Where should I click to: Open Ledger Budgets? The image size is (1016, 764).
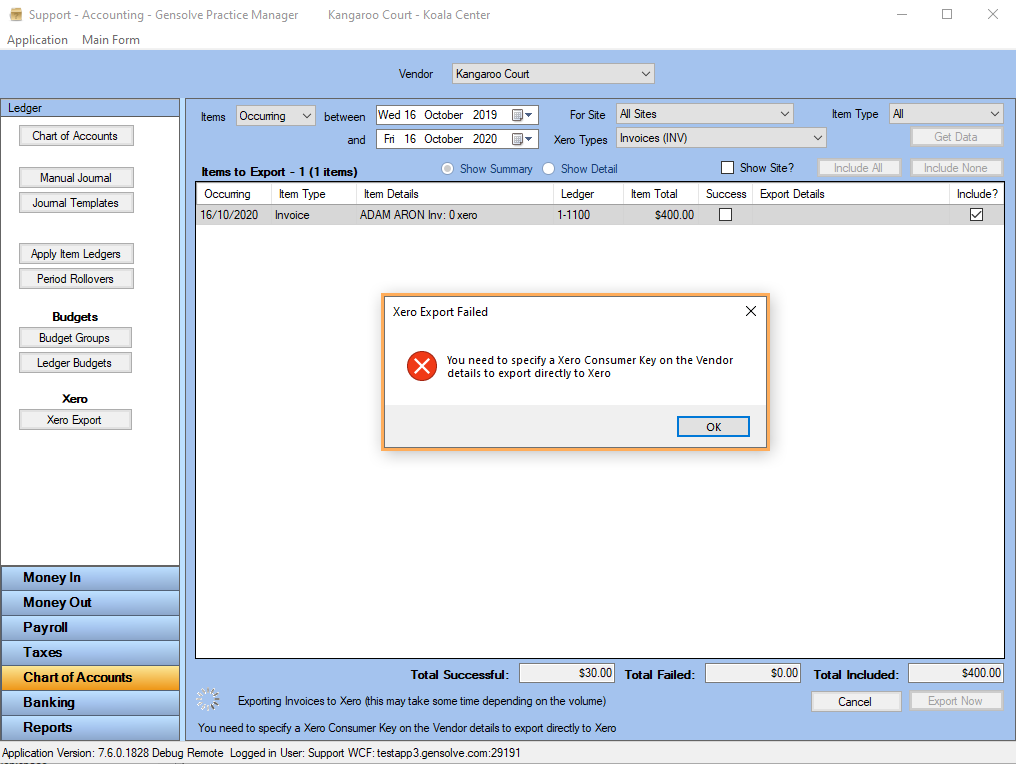(x=75, y=363)
